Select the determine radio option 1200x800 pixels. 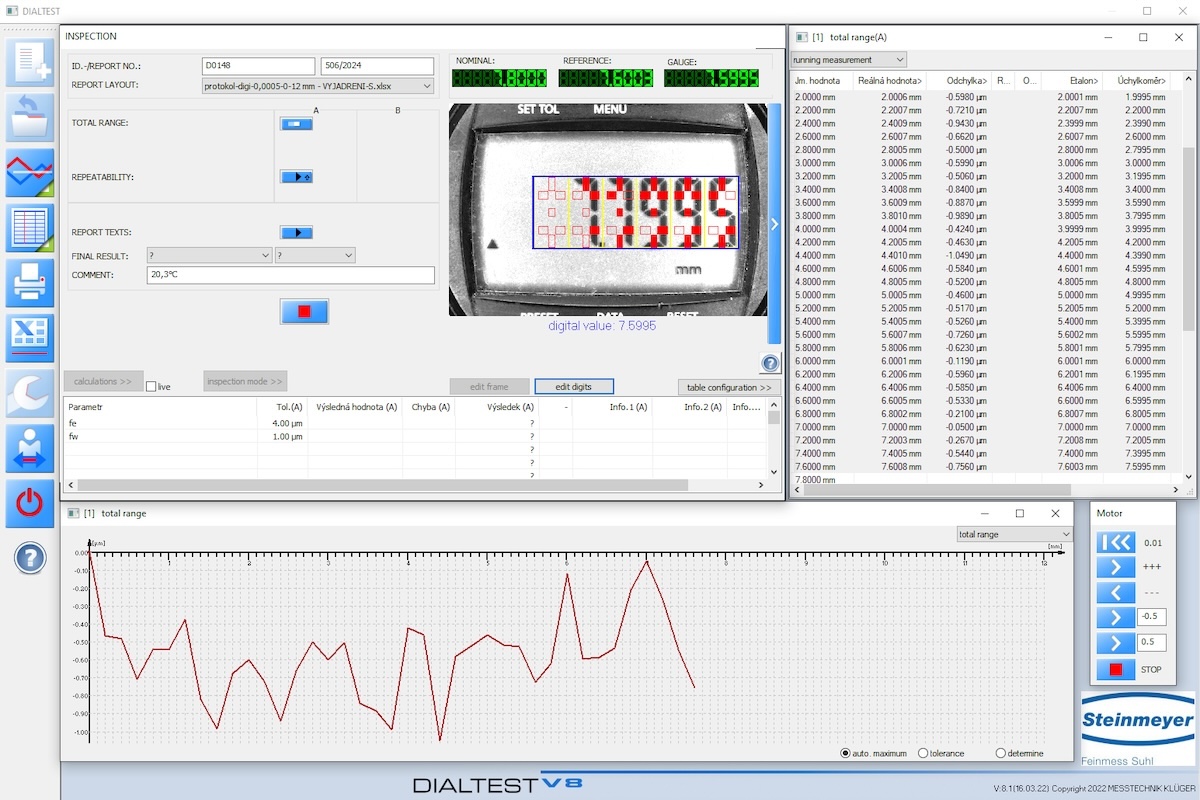pyautogui.click(x=1001, y=753)
